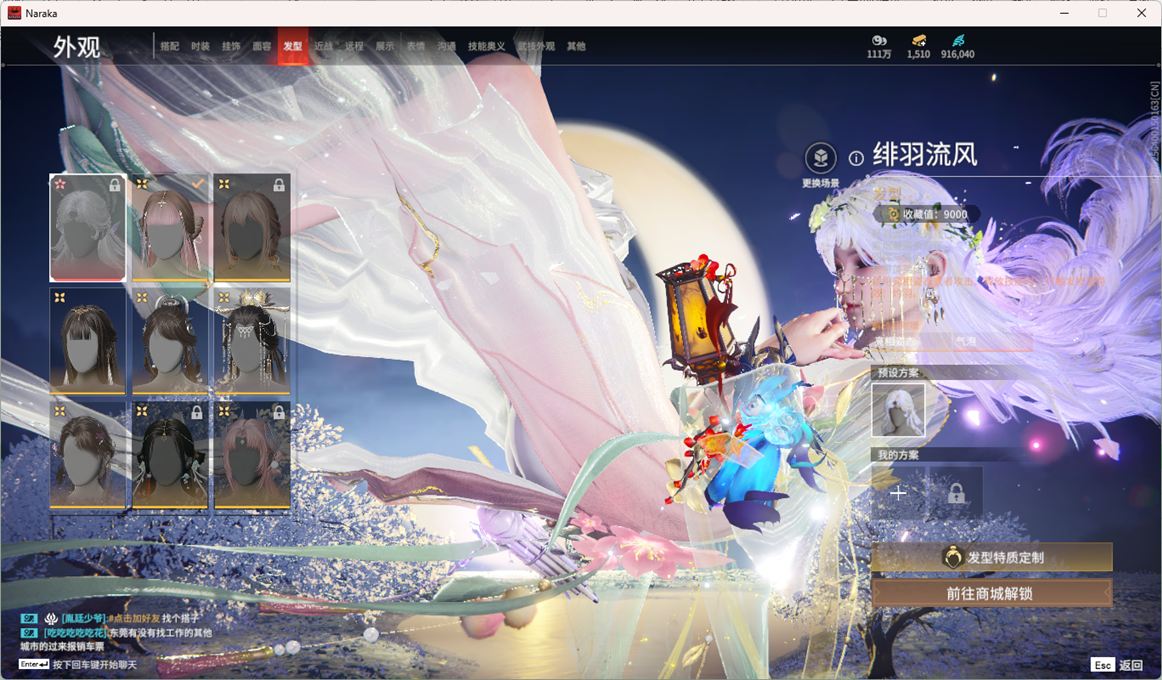Open the 技能奥义 tab
The image size is (1162, 680).
486,47
